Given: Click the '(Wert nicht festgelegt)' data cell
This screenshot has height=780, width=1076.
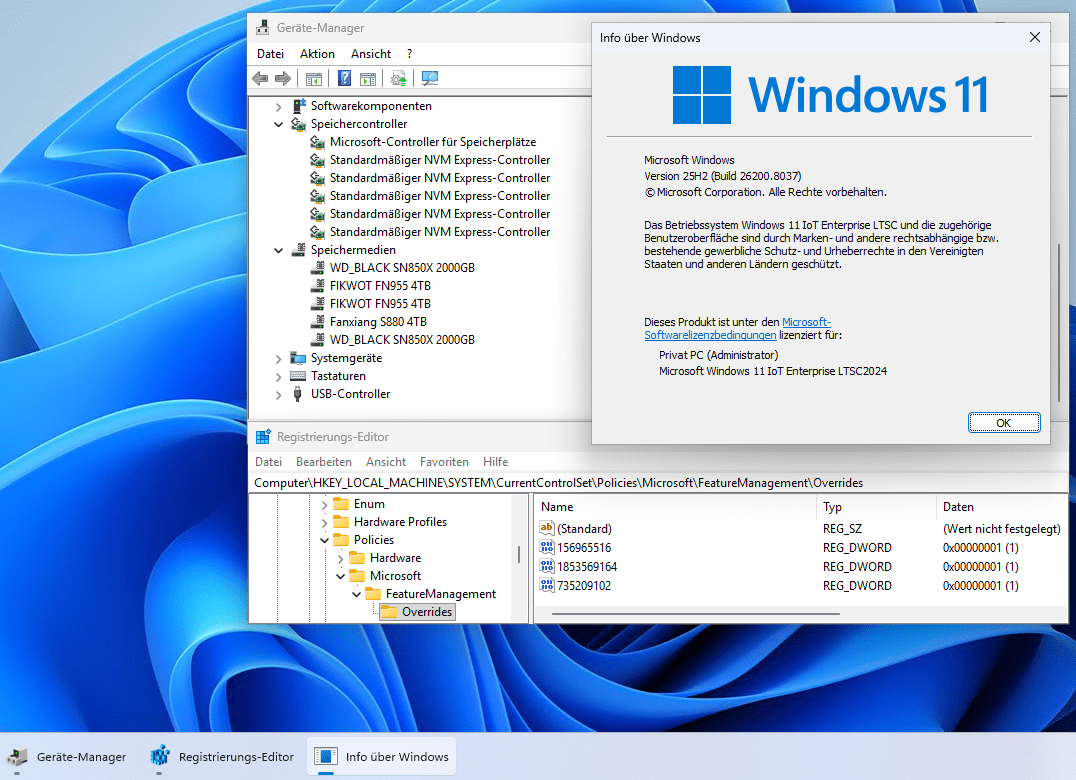Looking at the screenshot, I should [1001, 529].
